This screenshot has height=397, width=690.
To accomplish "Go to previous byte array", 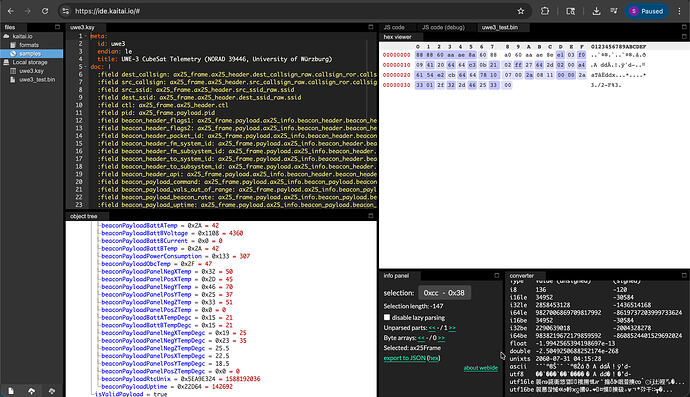I will point(421,338).
